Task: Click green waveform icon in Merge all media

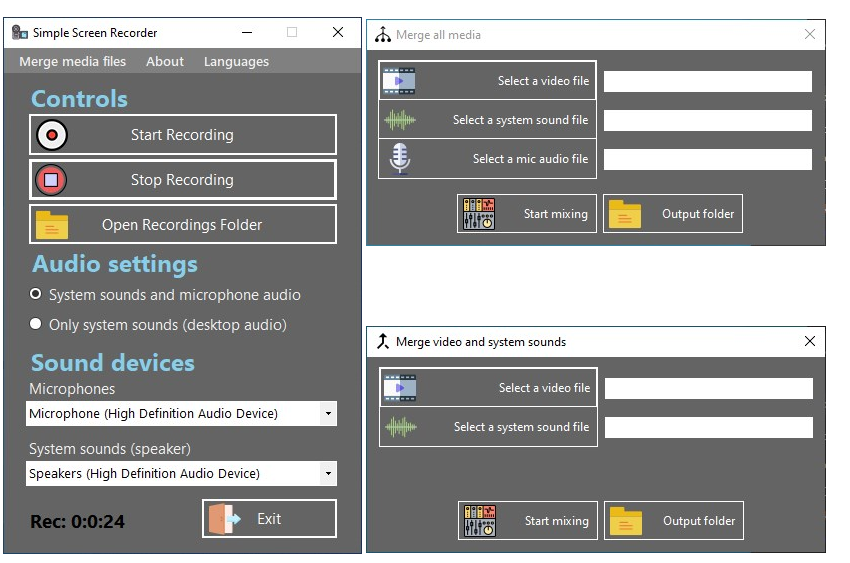Action: tap(400, 120)
